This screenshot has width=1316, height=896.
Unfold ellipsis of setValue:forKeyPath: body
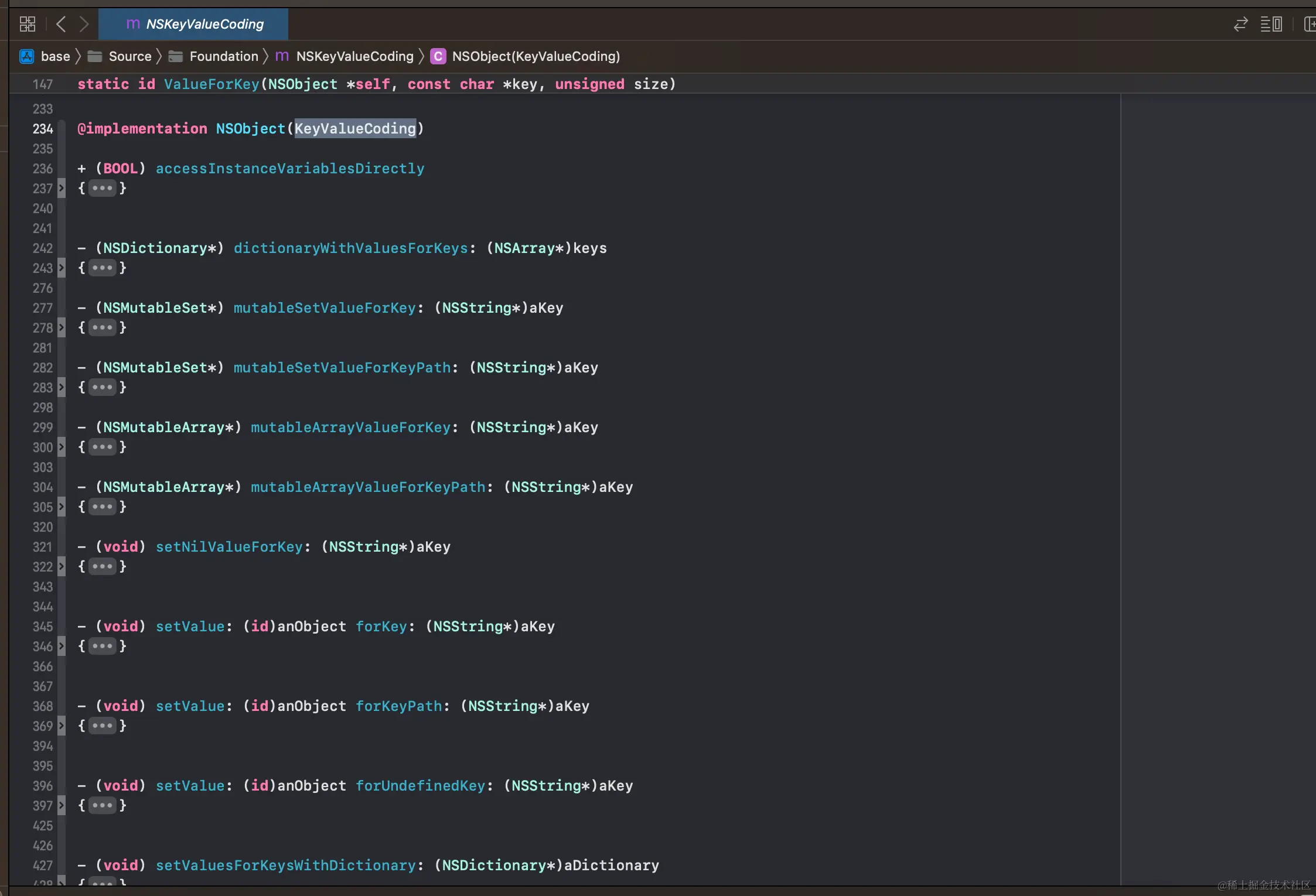pos(103,726)
